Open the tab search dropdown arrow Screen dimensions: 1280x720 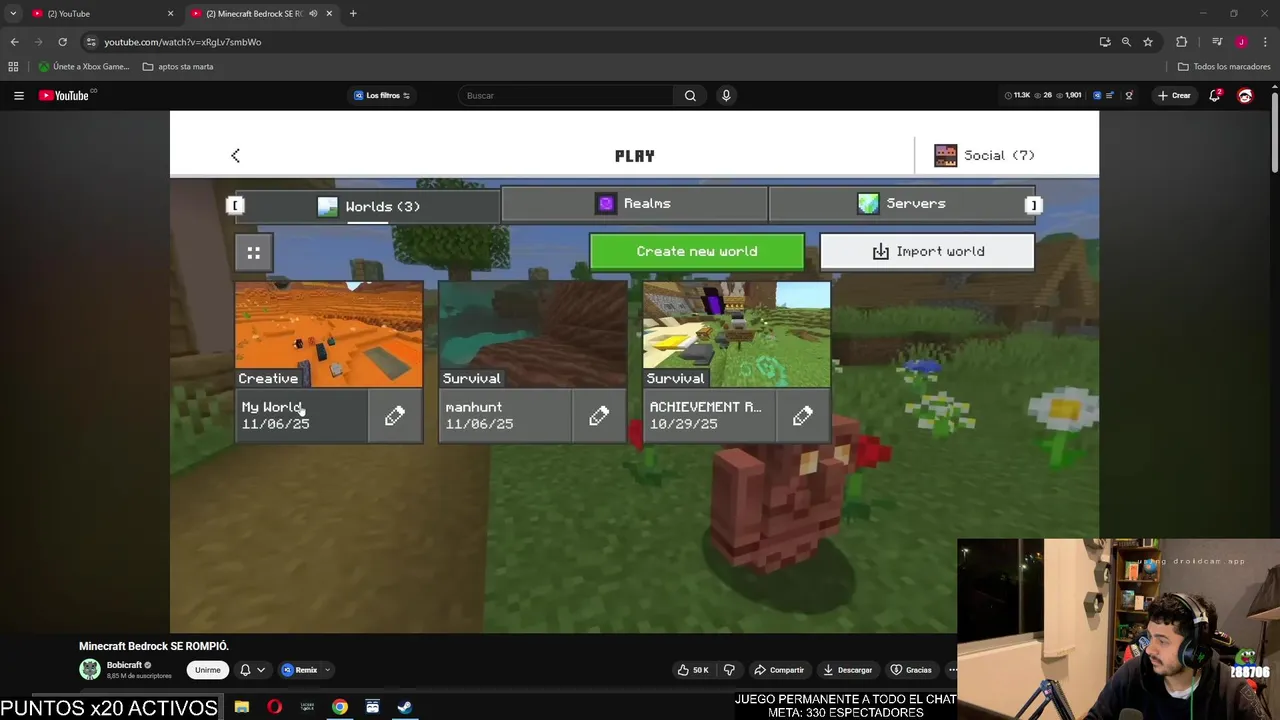pos(12,13)
